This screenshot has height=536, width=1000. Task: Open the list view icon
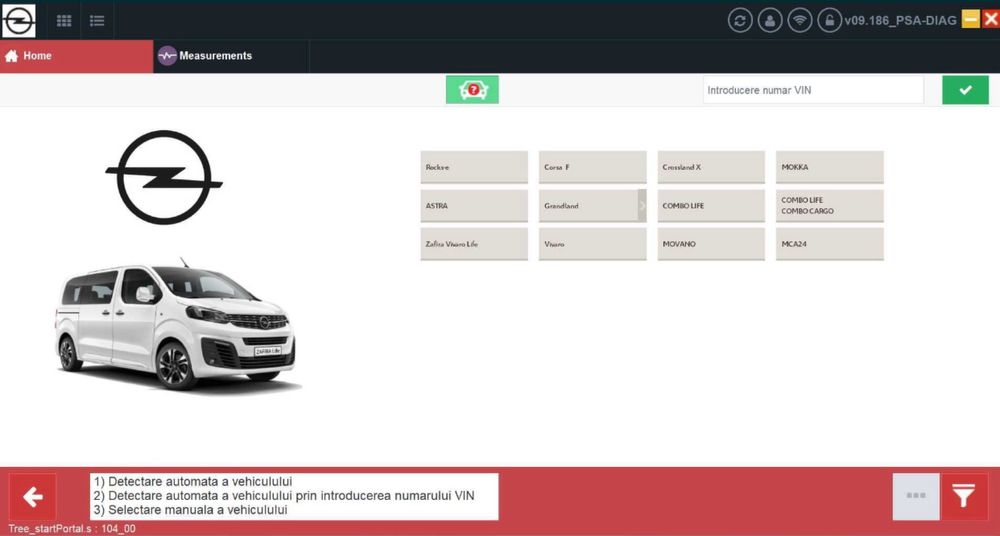coord(97,21)
